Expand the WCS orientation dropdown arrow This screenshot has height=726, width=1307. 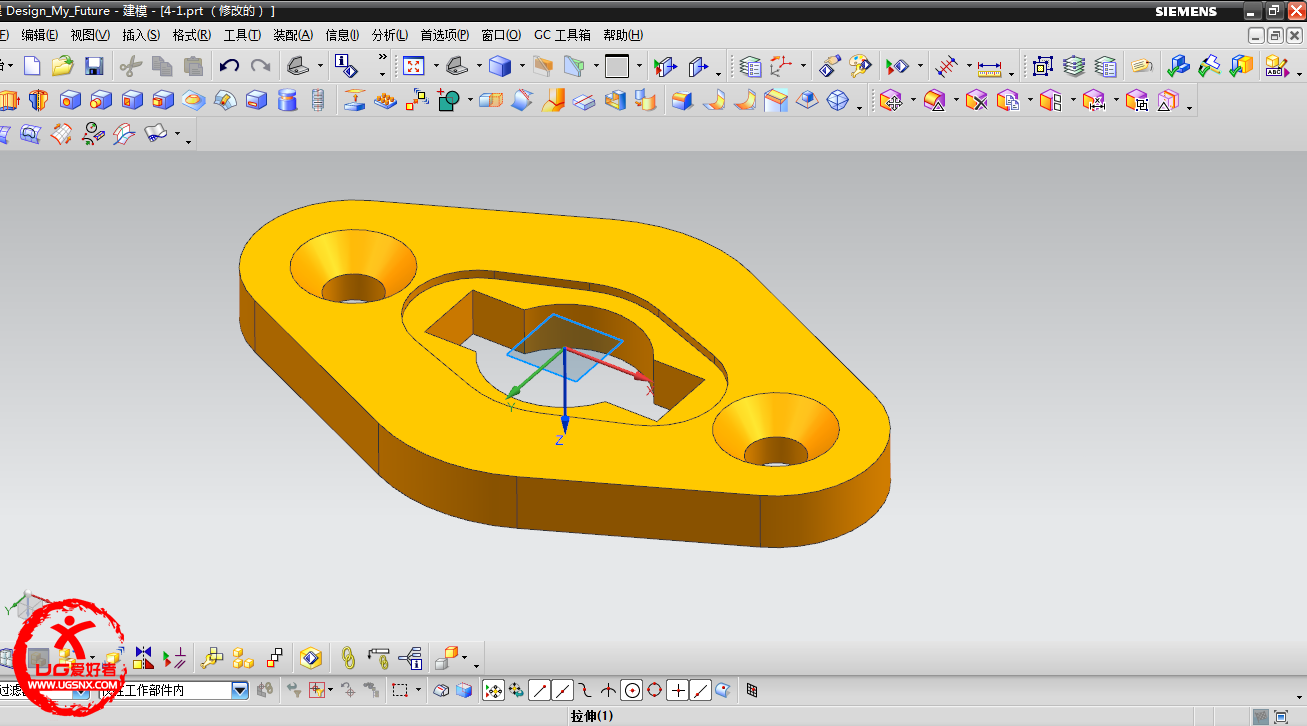(x=804, y=67)
